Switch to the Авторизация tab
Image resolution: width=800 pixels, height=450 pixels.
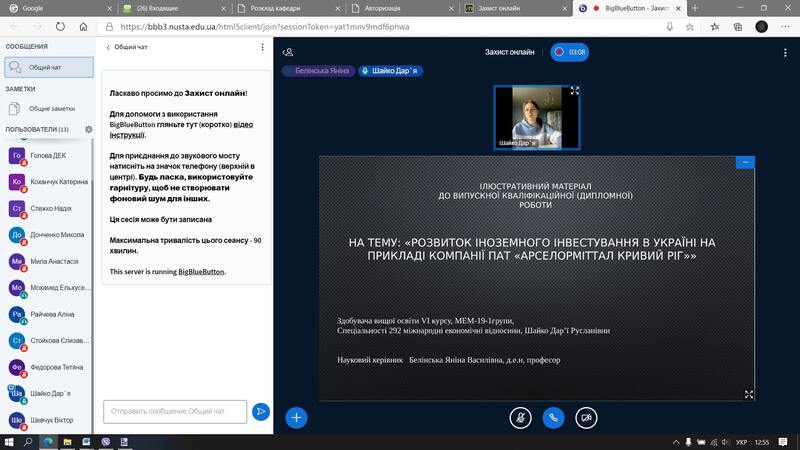[x=402, y=8]
